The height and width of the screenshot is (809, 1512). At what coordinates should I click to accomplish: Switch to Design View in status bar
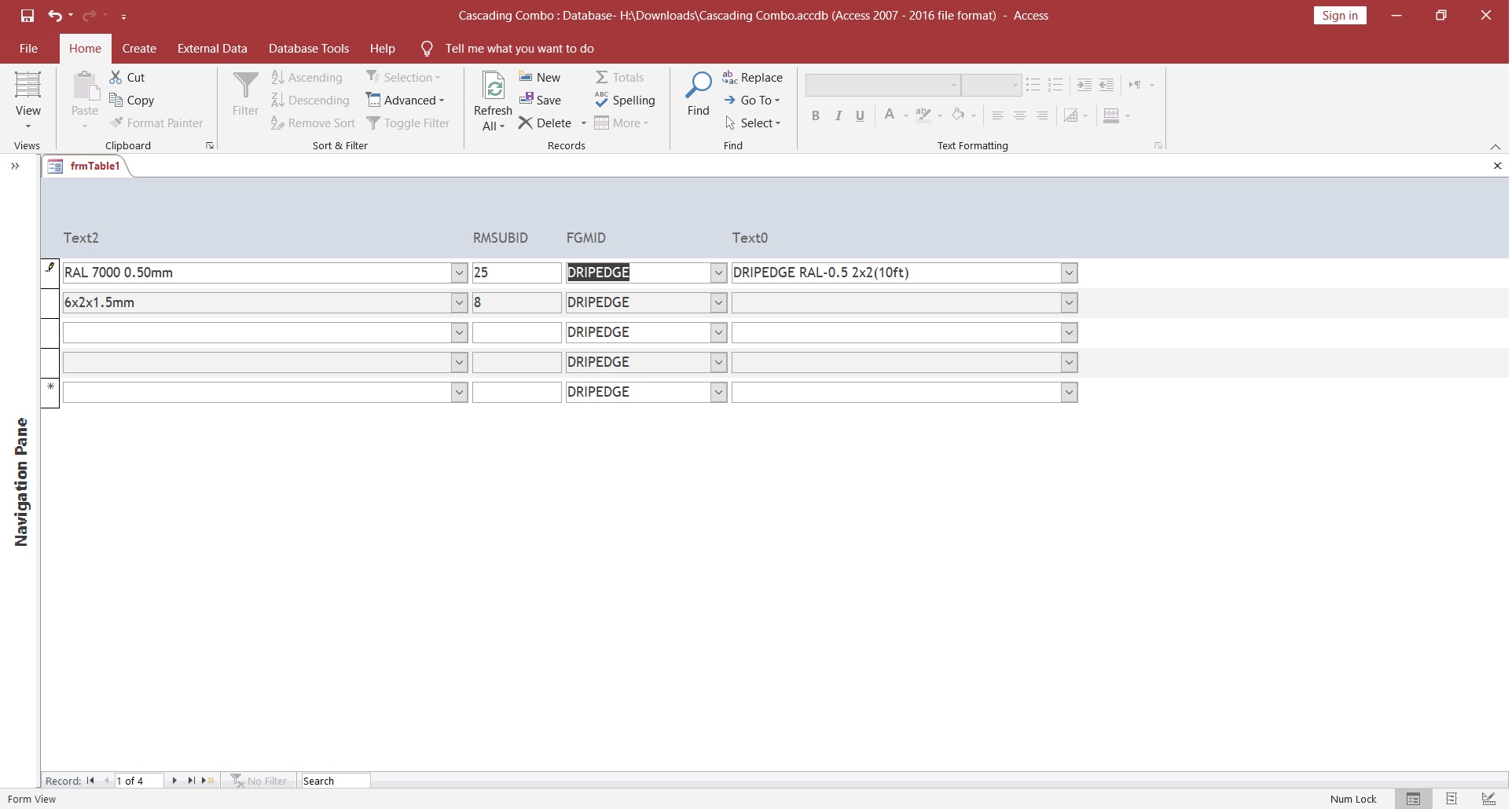coord(1488,799)
